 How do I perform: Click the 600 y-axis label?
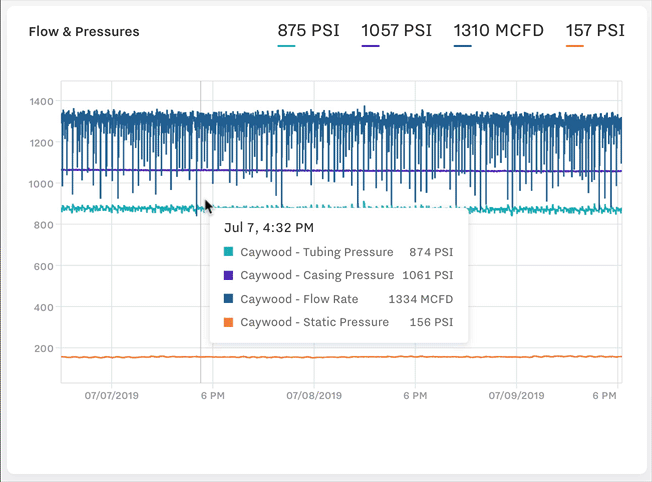coord(44,266)
